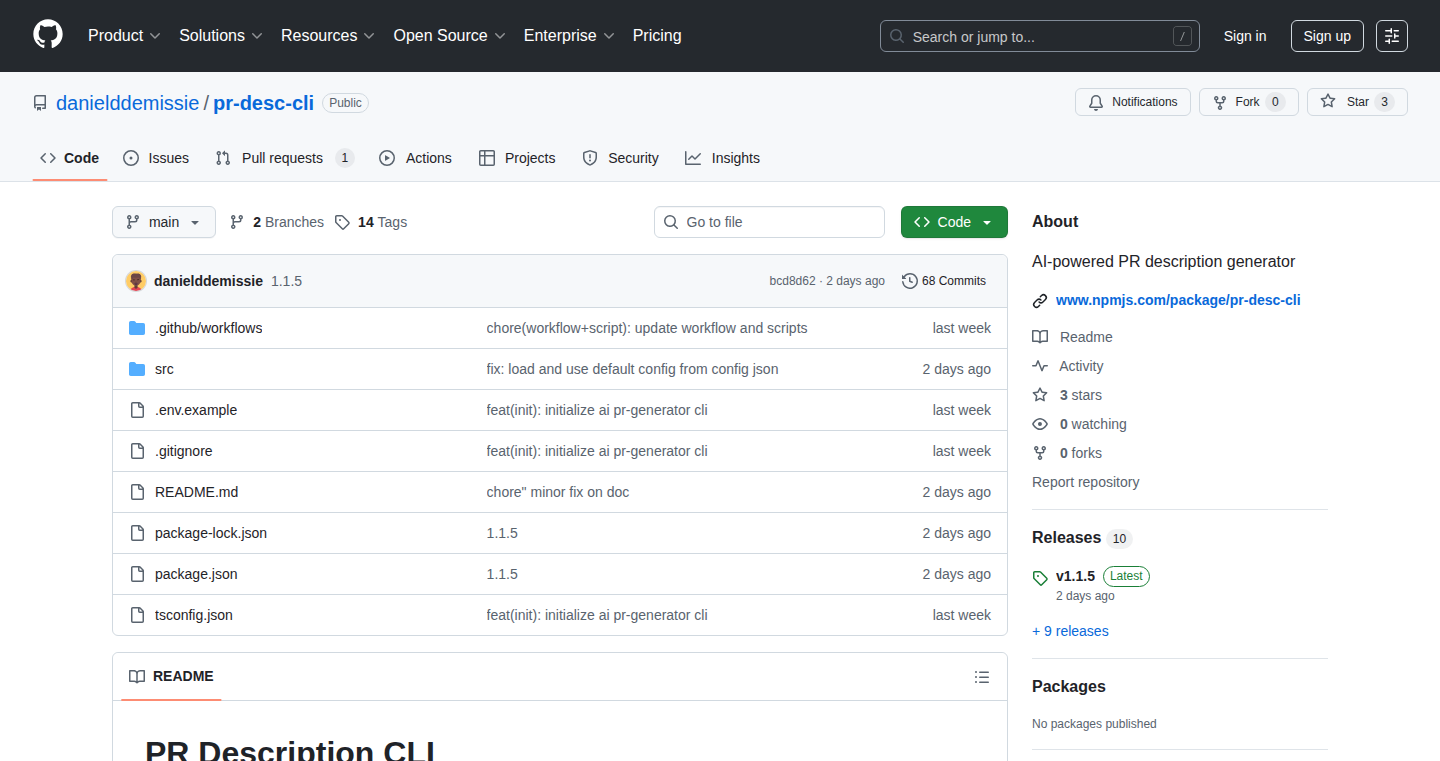This screenshot has height=761, width=1440.
Task: Click the danielddemissie avatar in commit row
Action: pos(136,281)
